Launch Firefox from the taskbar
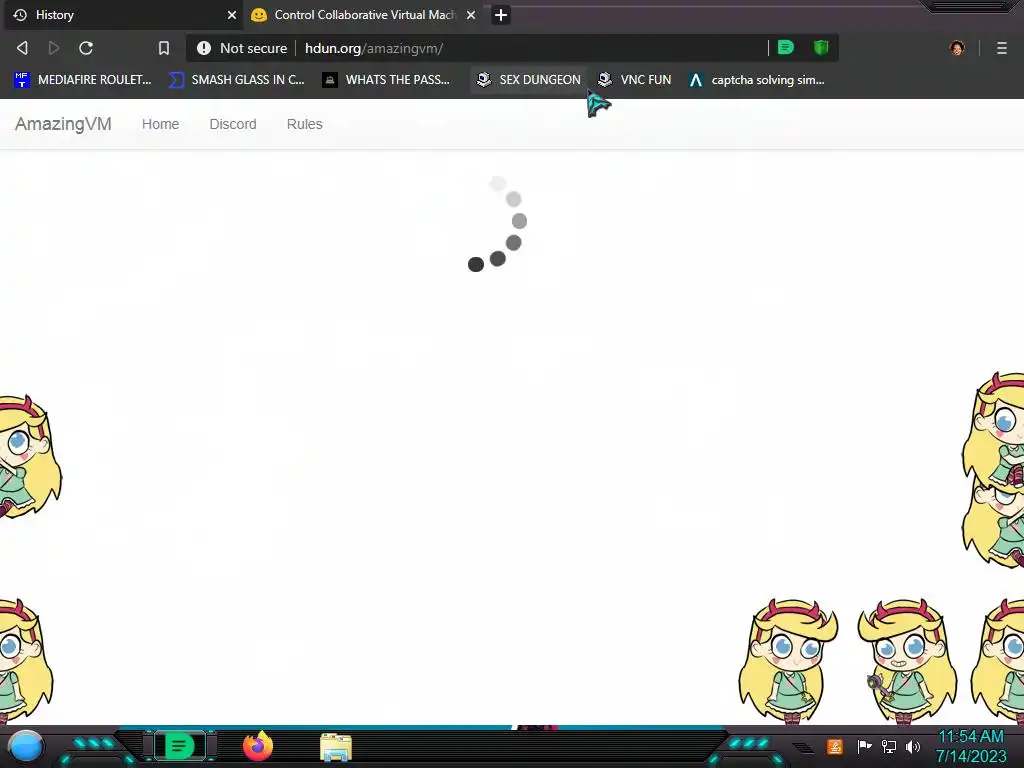 coord(258,746)
